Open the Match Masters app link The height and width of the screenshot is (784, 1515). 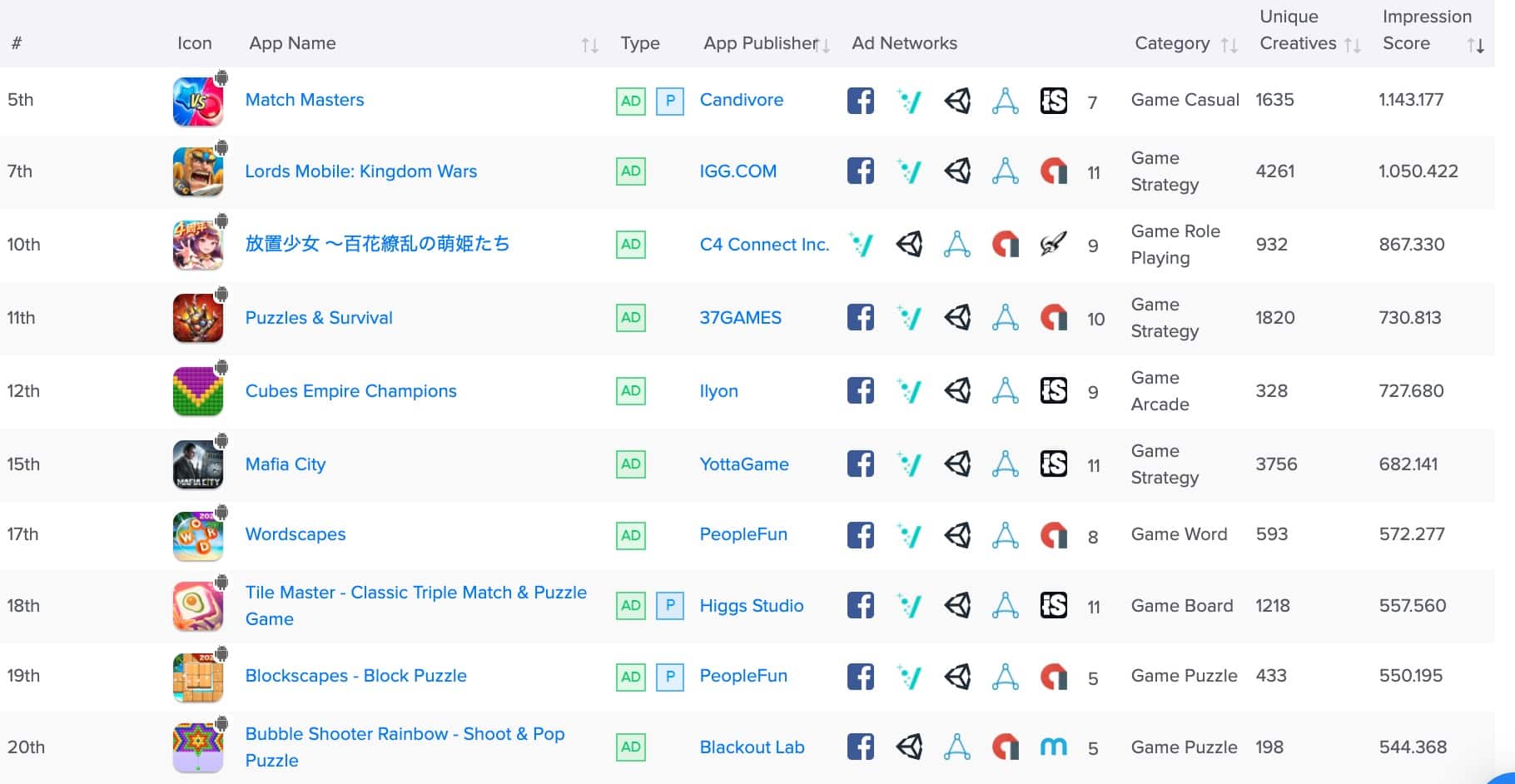[305, 100]
